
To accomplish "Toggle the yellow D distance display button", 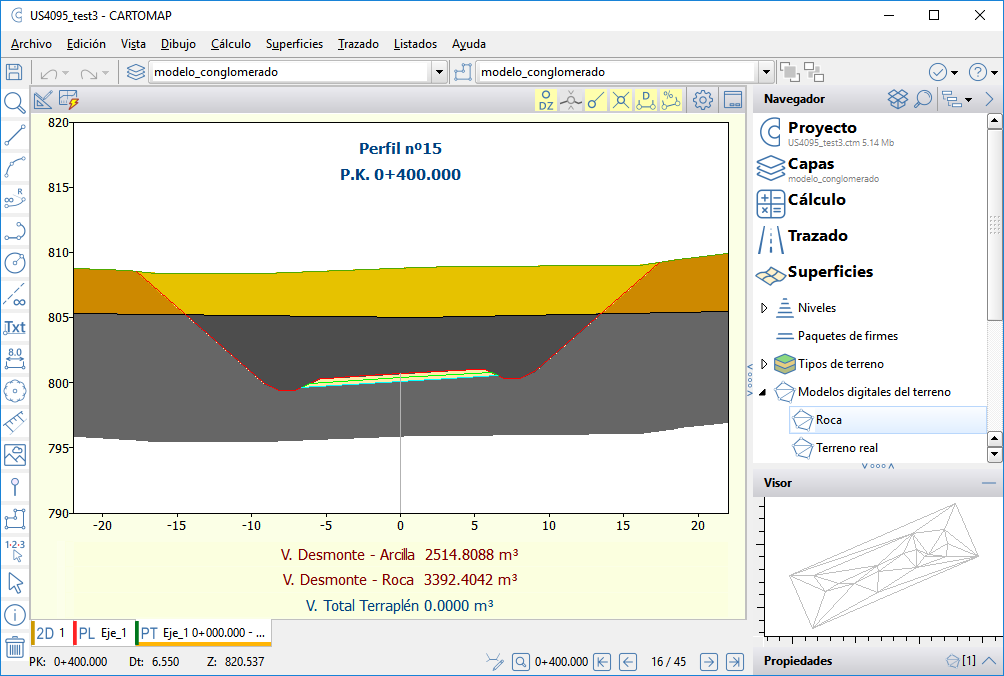I will pos(646,100).
